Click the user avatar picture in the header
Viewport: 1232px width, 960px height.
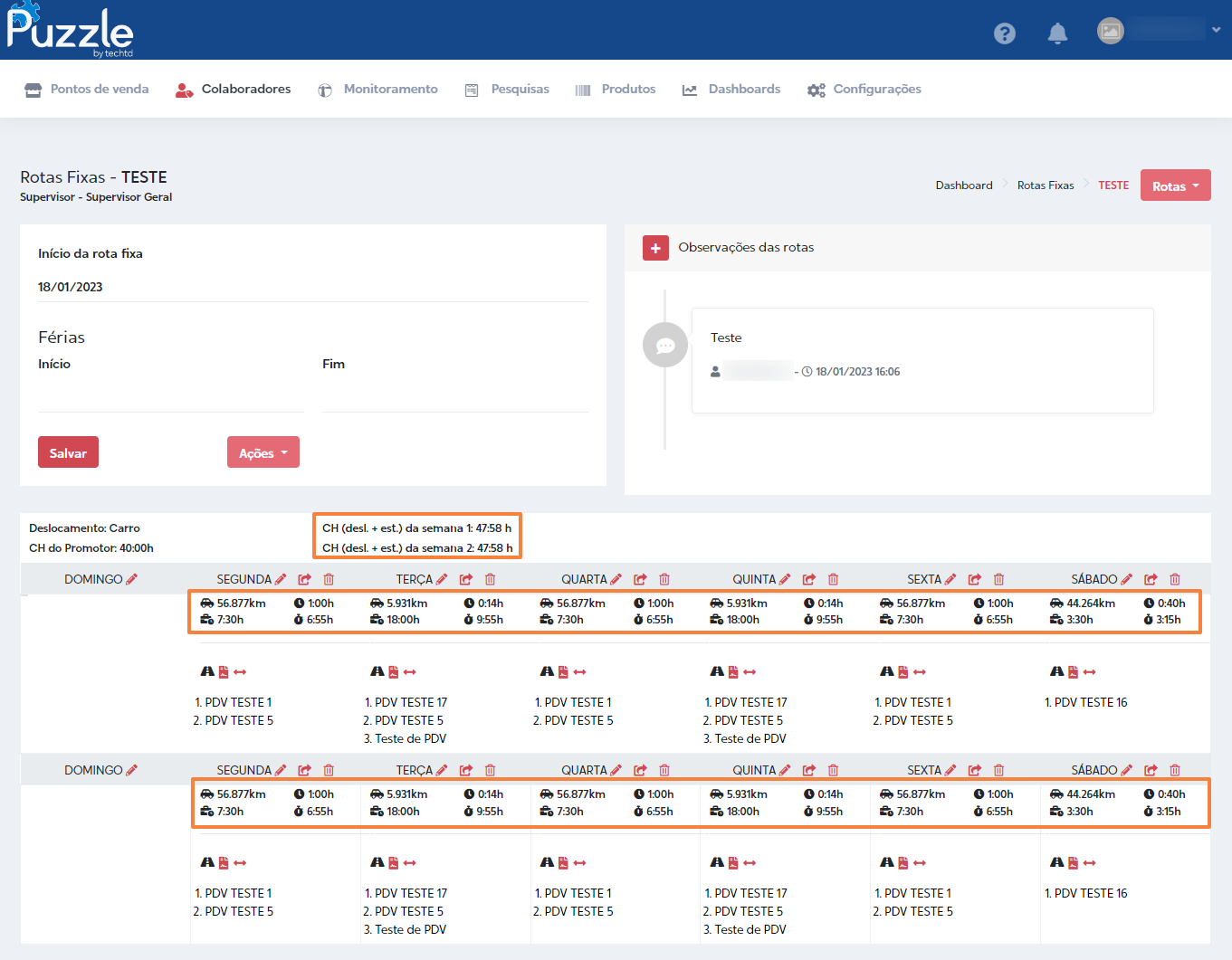point(1111,31)
